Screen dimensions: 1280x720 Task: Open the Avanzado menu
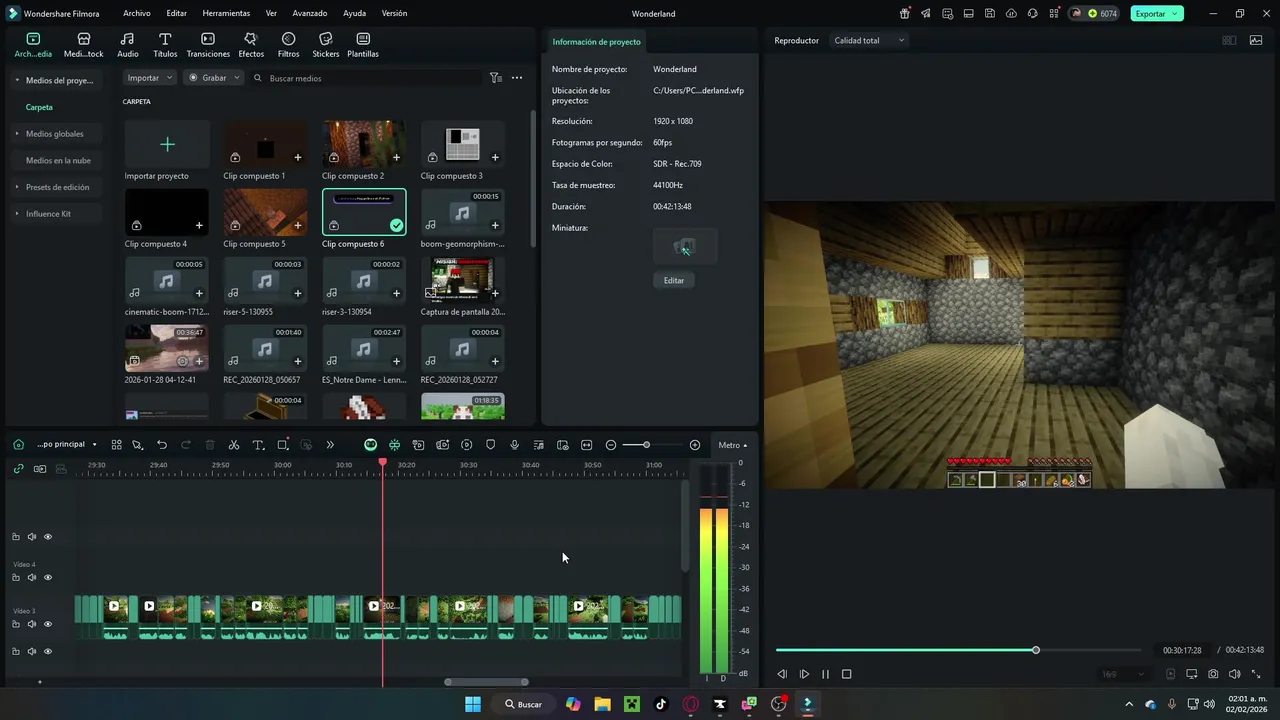click(310, 14)
